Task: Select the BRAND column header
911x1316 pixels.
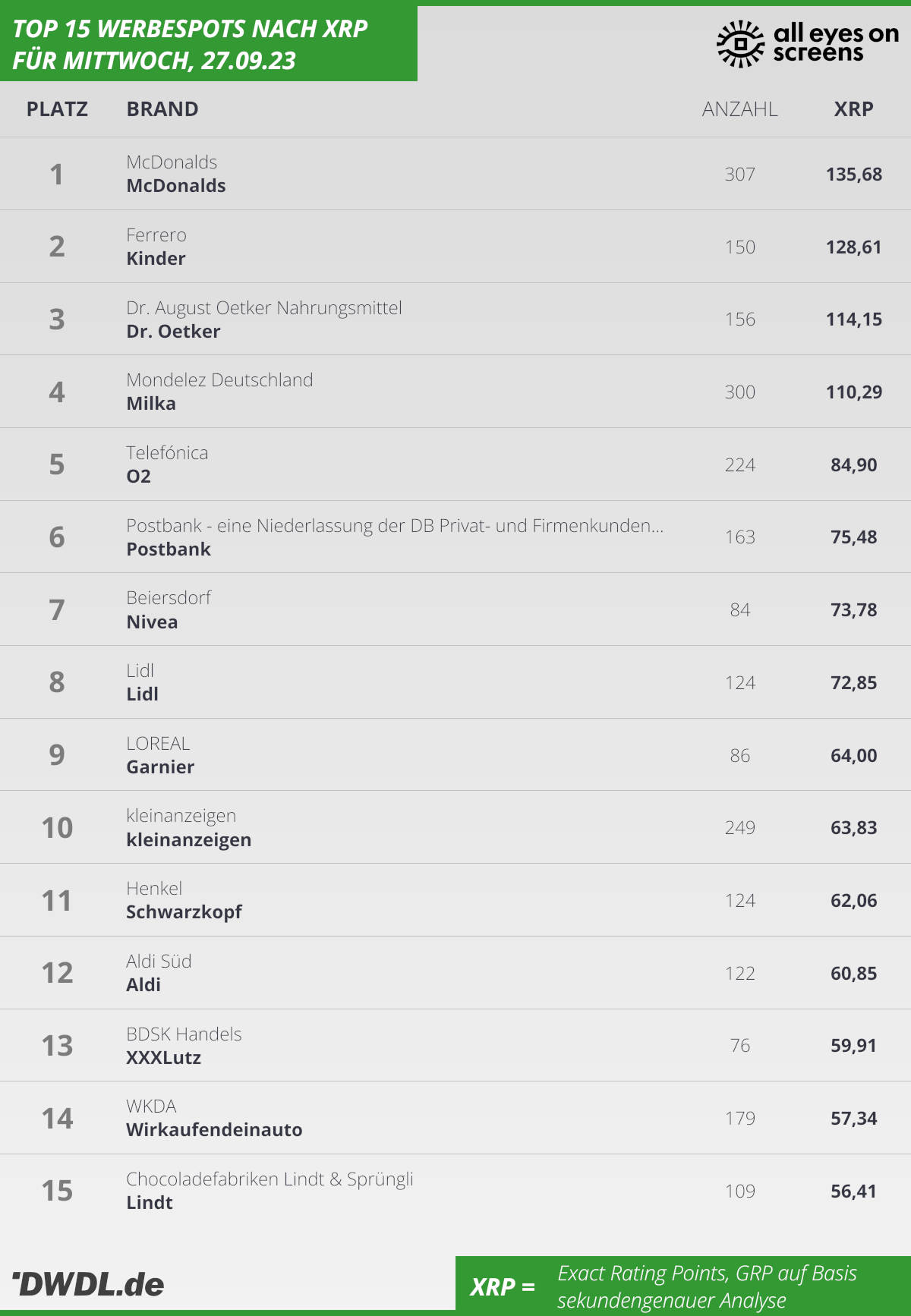Action: [x=162, y=109]
